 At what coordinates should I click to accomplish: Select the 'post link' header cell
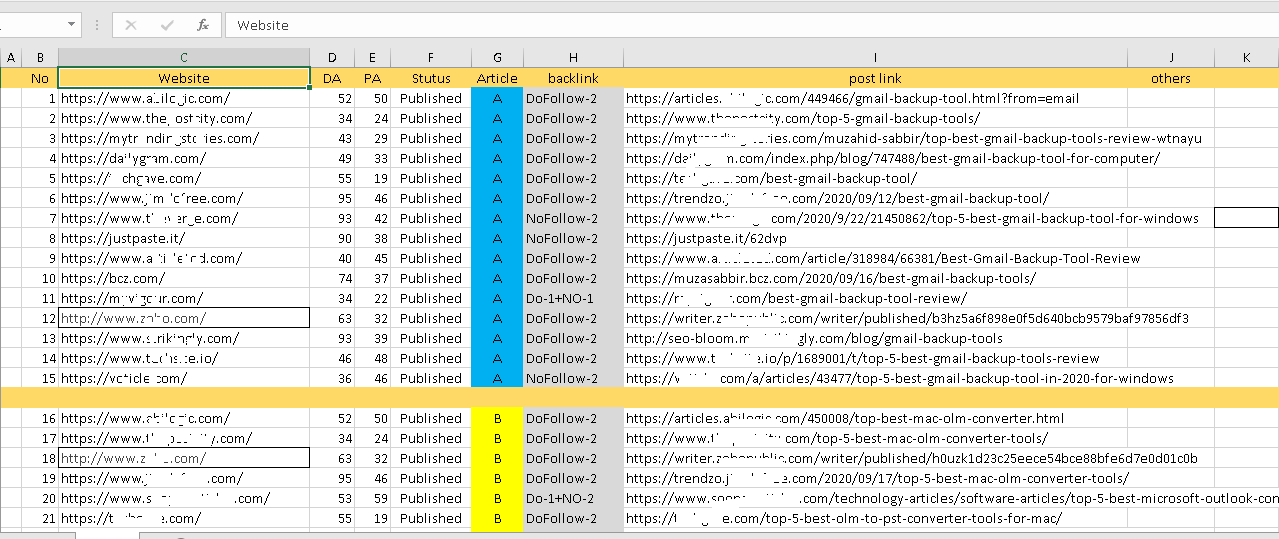[x=875, y=78]
